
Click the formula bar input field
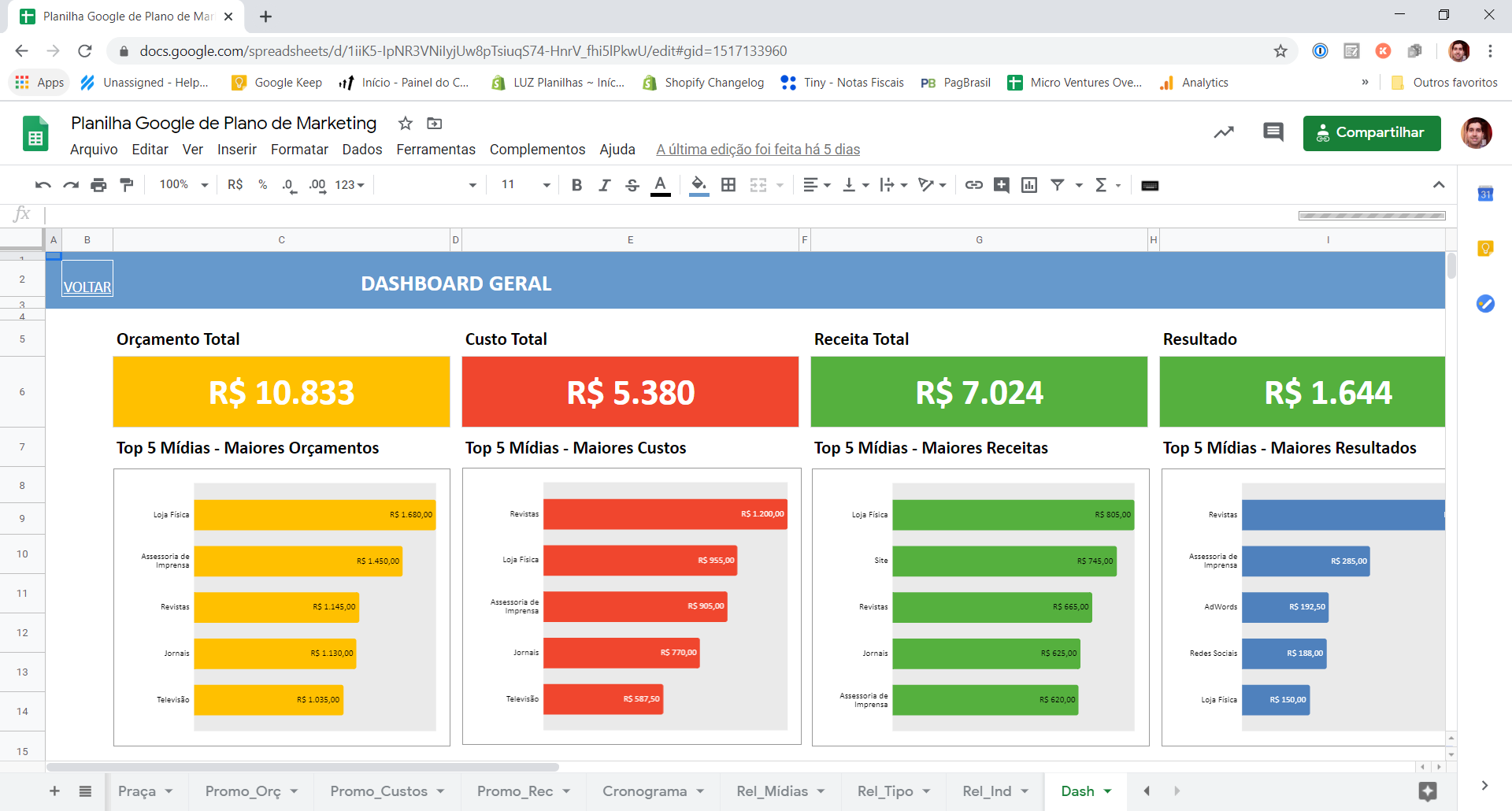[x=630, y=214]
